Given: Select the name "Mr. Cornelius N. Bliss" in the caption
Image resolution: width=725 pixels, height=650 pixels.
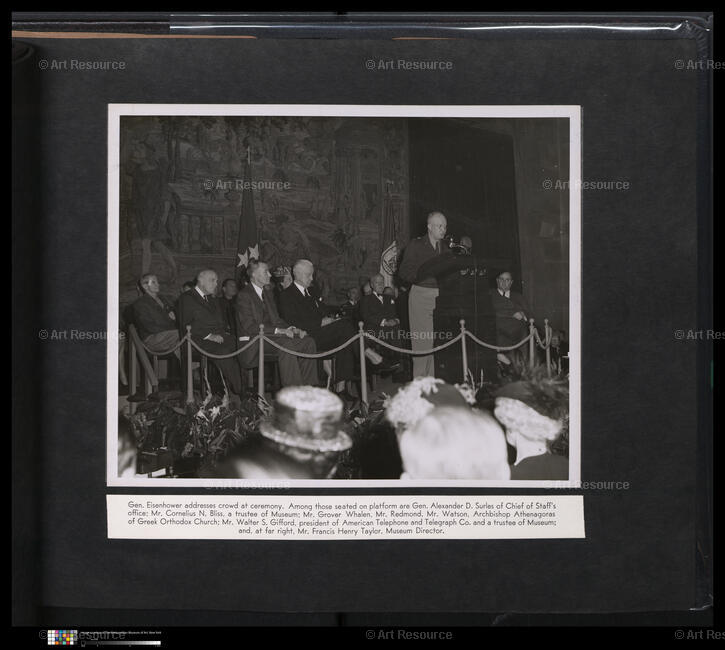Looking at the screenshot, I should tap(188, 514).
